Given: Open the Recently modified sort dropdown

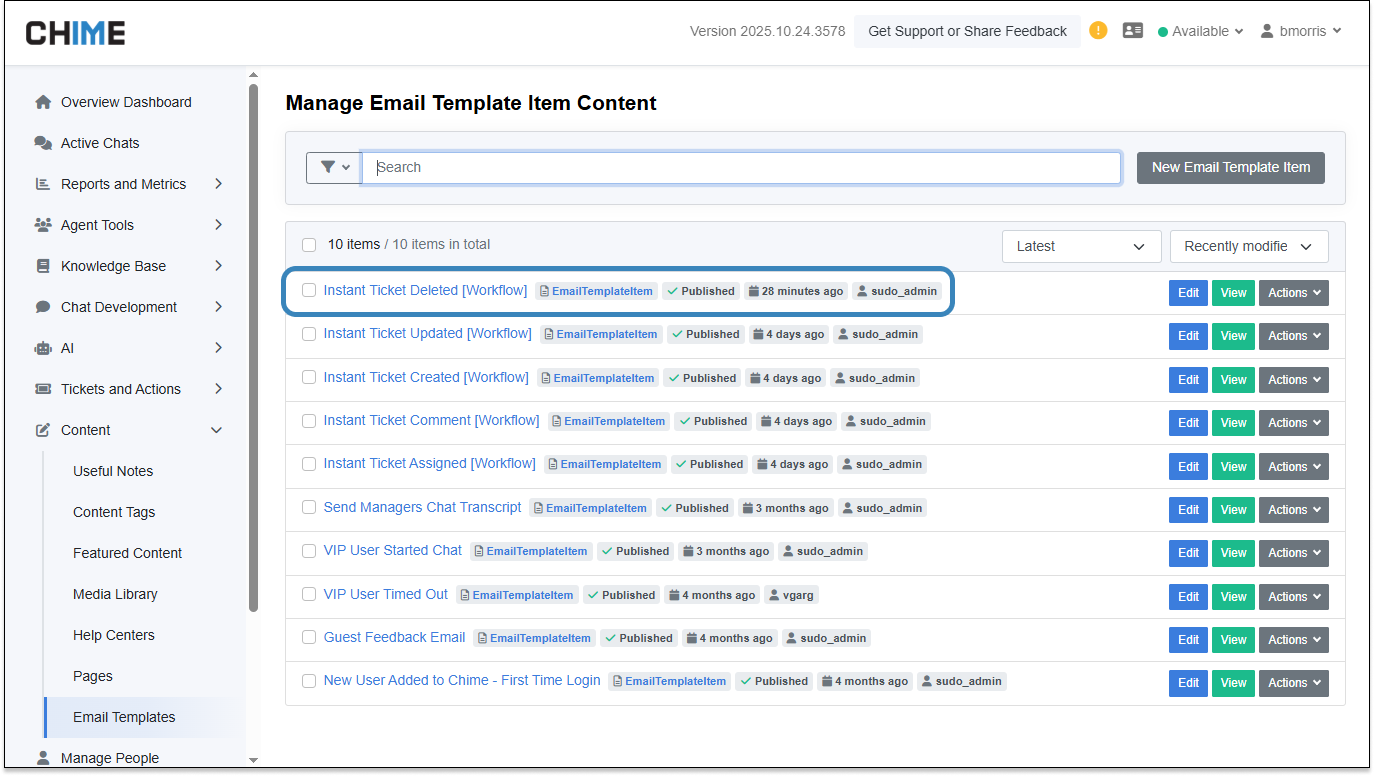Looking at the screenshot, I should click(x=1248, y=246).
